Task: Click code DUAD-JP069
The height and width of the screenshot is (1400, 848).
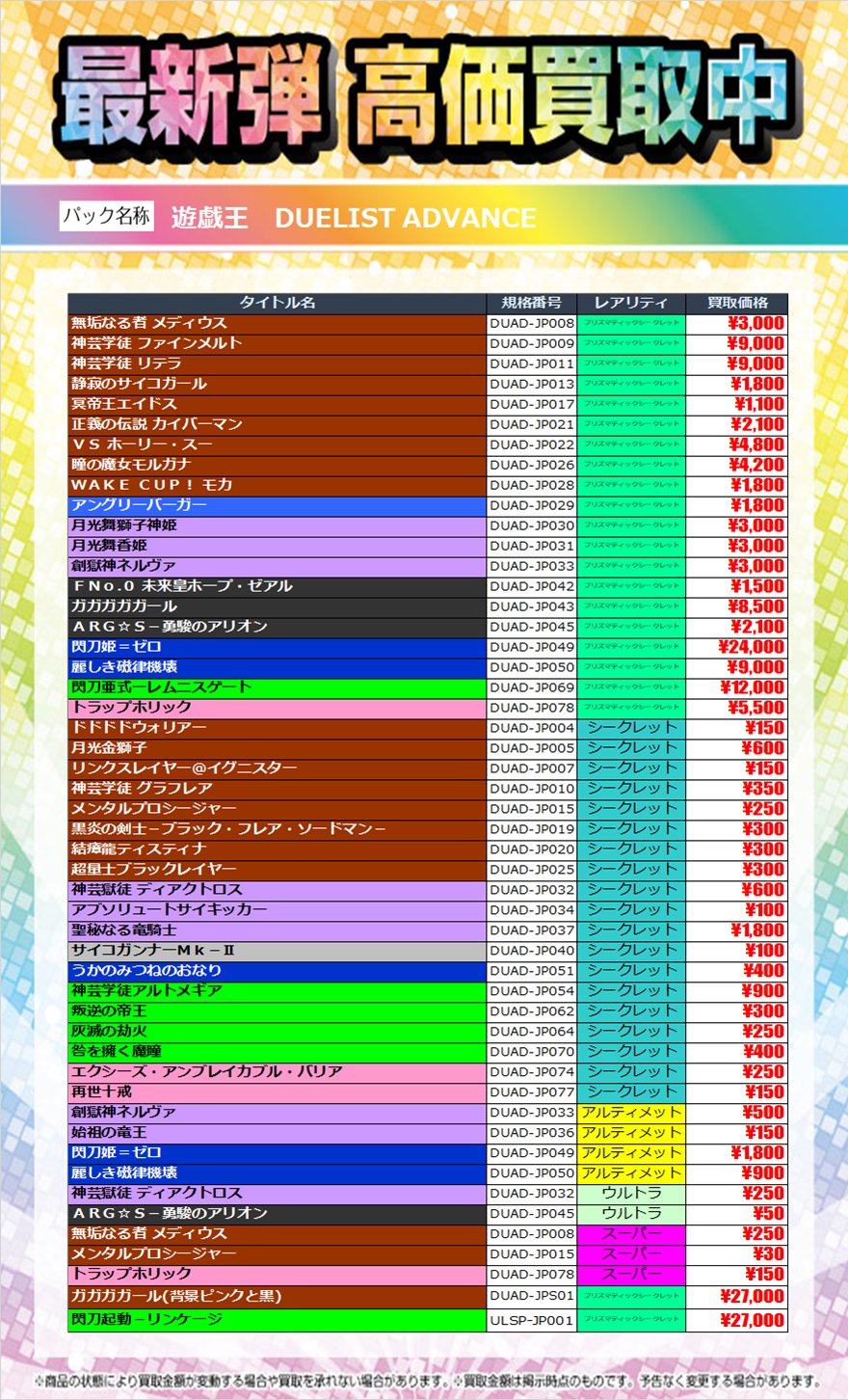Action: [532, 687]
